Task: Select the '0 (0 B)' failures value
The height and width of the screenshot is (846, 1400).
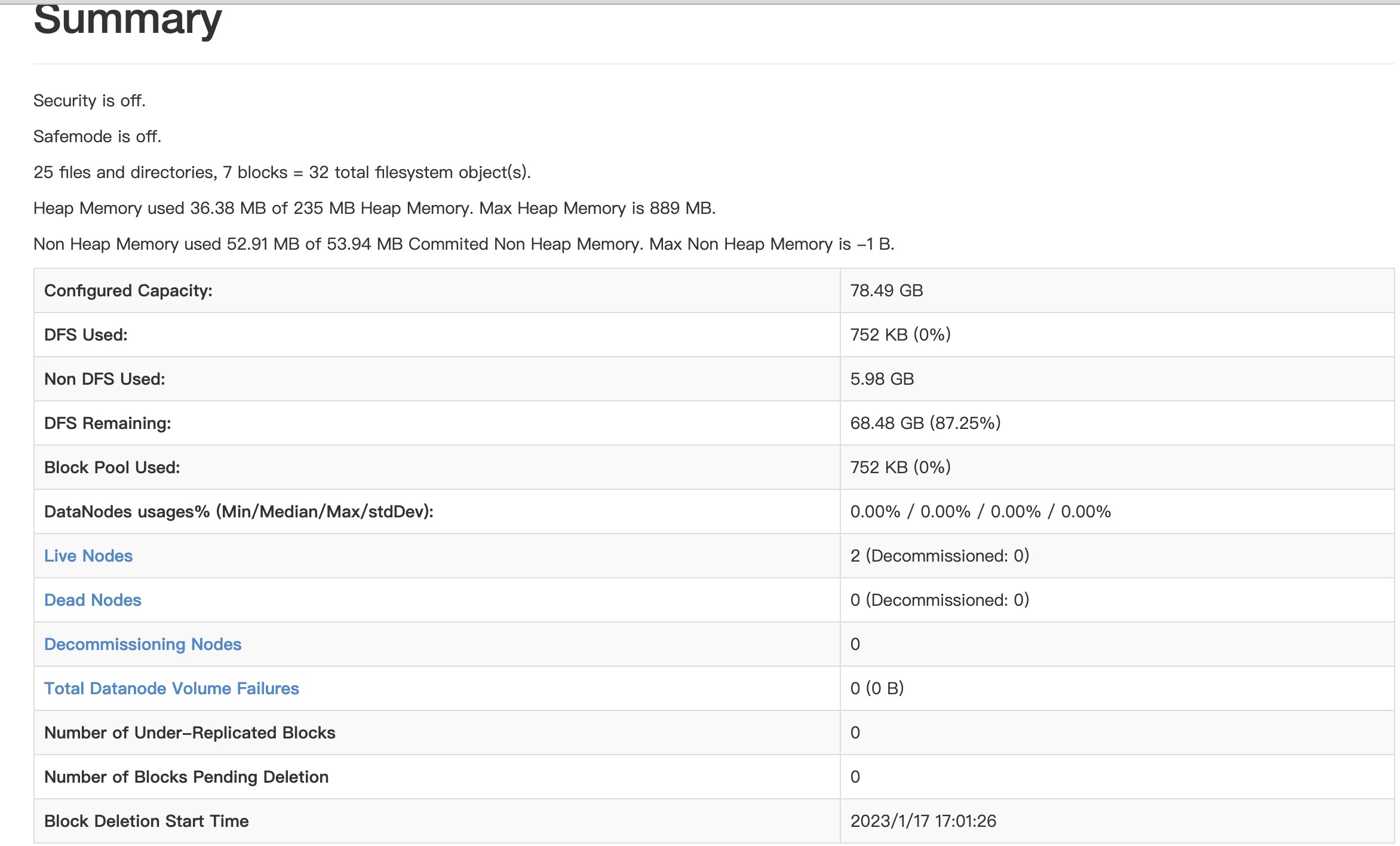Action: pyautogui.click(x=877, y=688)
